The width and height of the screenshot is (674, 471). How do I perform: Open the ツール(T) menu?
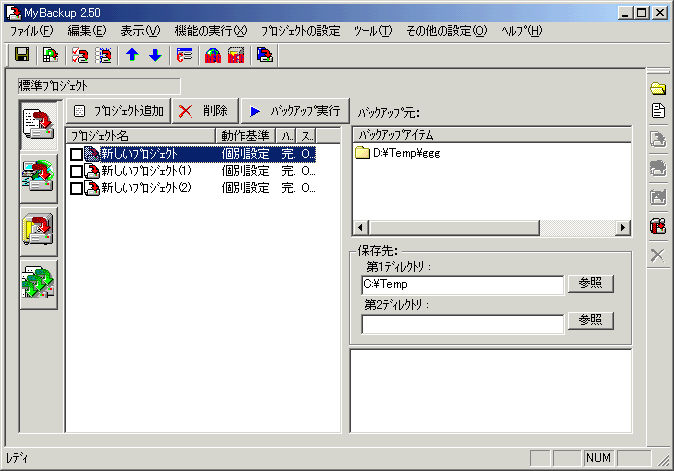(x=372, y=31)
